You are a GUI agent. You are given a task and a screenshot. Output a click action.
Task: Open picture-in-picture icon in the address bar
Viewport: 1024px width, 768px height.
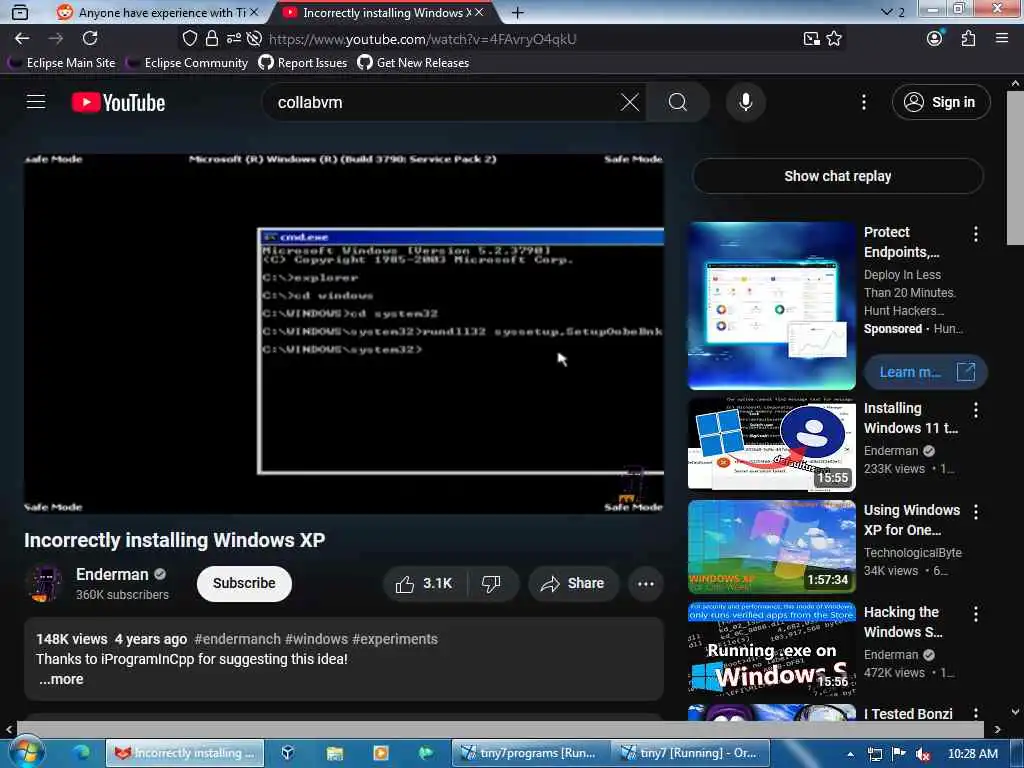pos(811,39)
